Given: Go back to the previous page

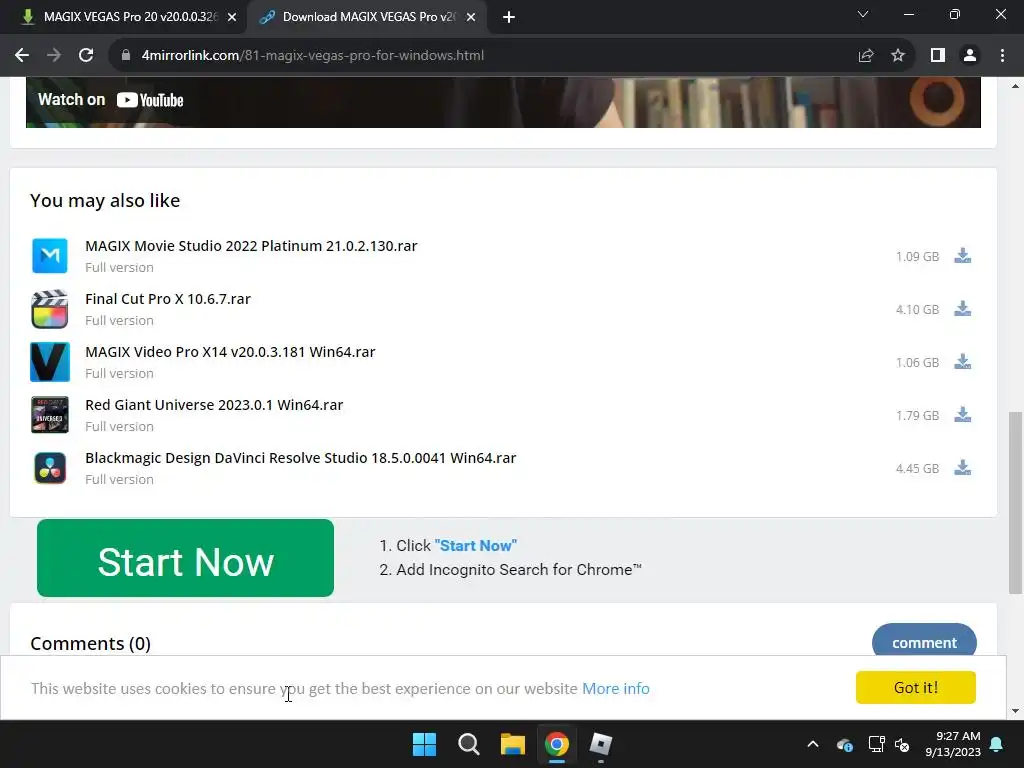Looking at the screenshot, I should pos(22,56).
